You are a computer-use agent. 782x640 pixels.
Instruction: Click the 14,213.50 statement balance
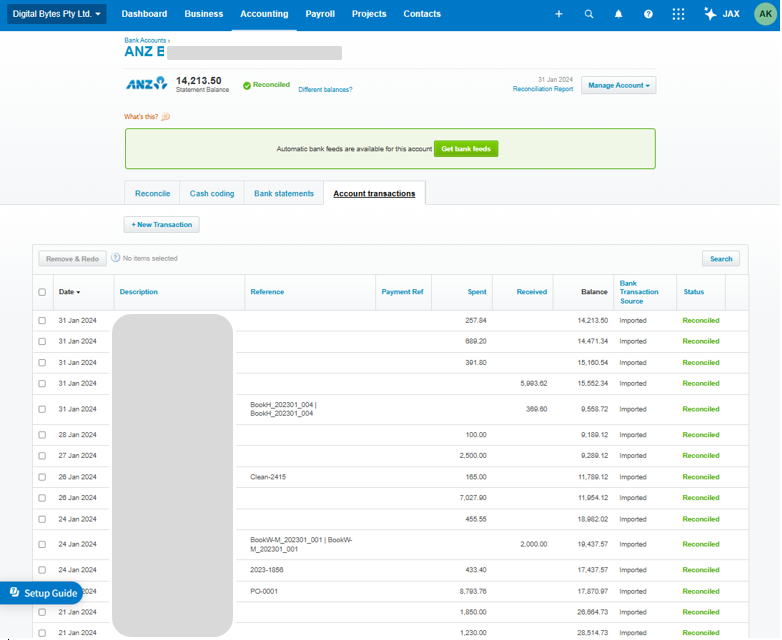(x=198, y=80)
